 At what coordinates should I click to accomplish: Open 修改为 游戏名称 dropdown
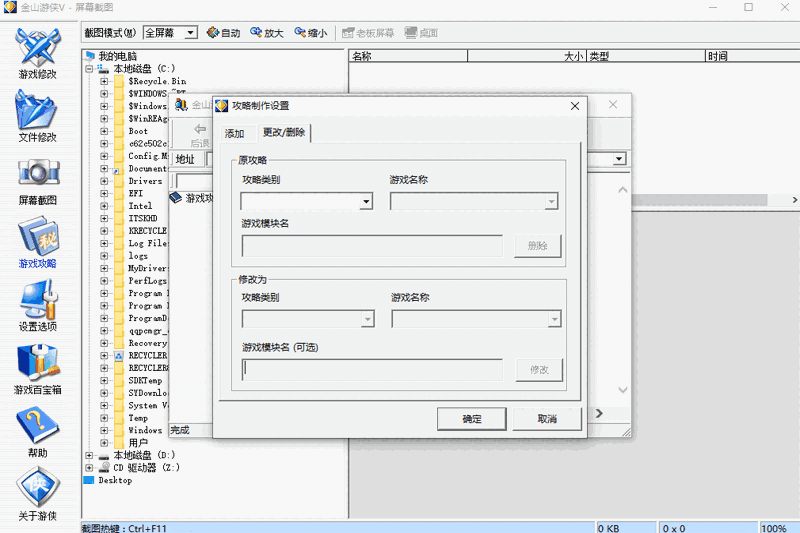click(x=554, y=319)
